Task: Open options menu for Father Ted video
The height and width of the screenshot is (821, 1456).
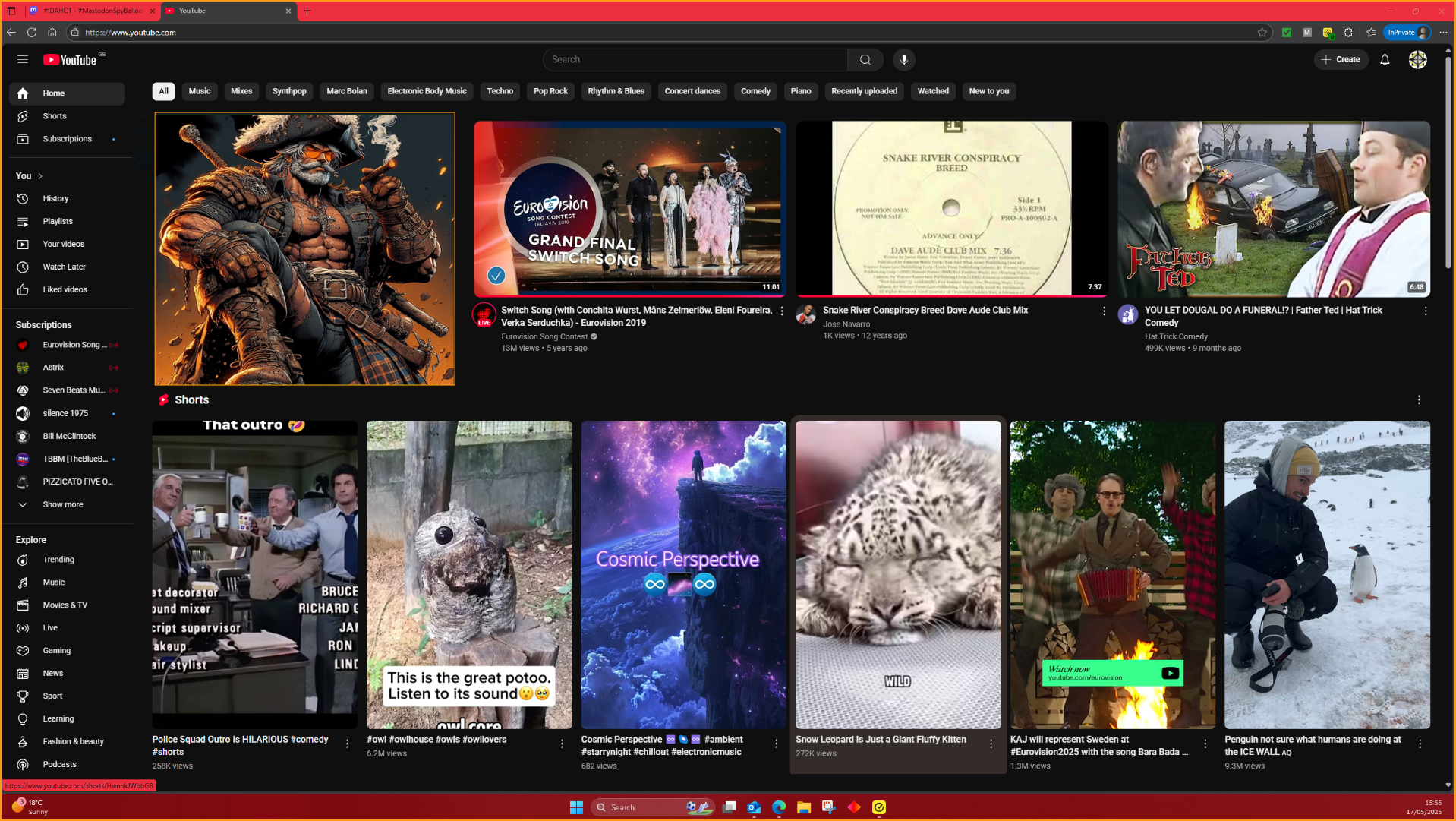Action: point(1425,311)
